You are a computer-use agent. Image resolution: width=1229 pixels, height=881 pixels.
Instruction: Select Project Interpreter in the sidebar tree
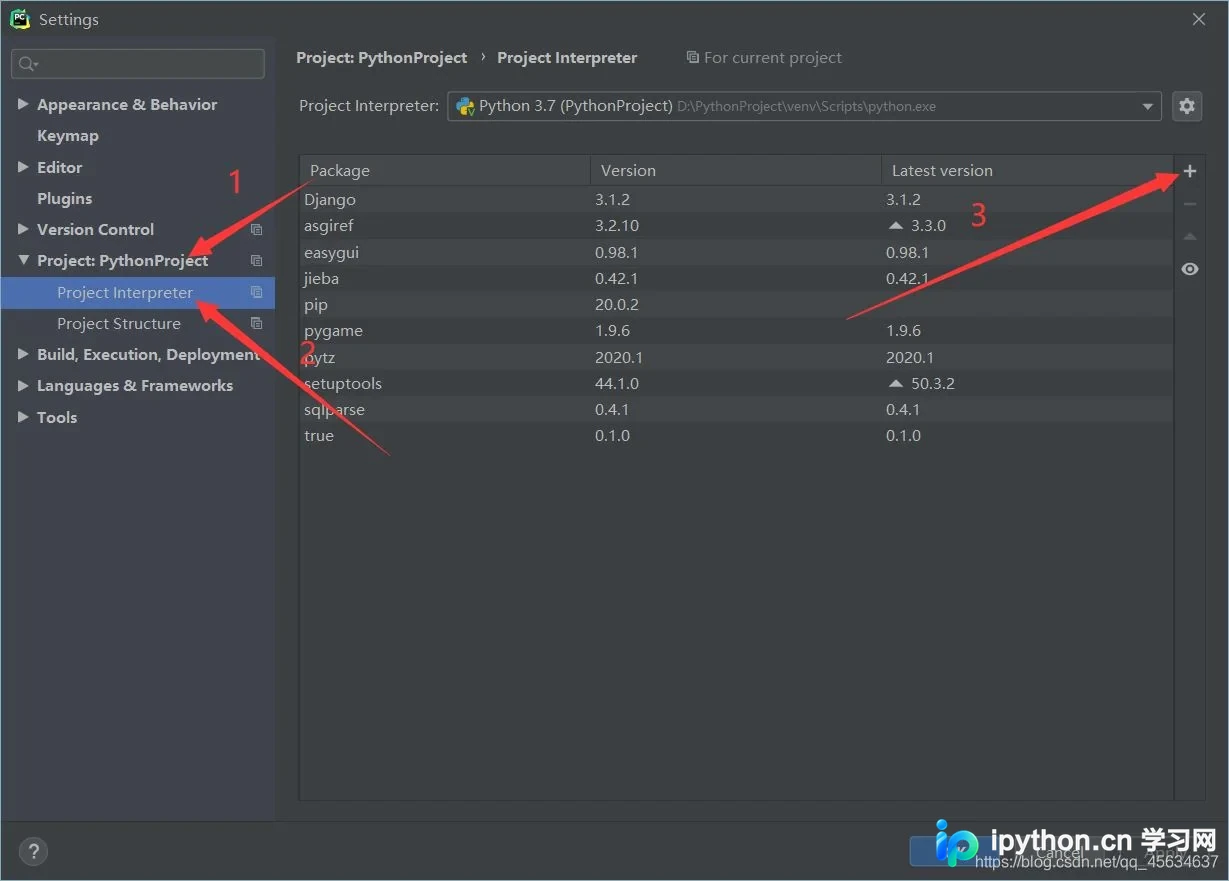pos(125,293)
